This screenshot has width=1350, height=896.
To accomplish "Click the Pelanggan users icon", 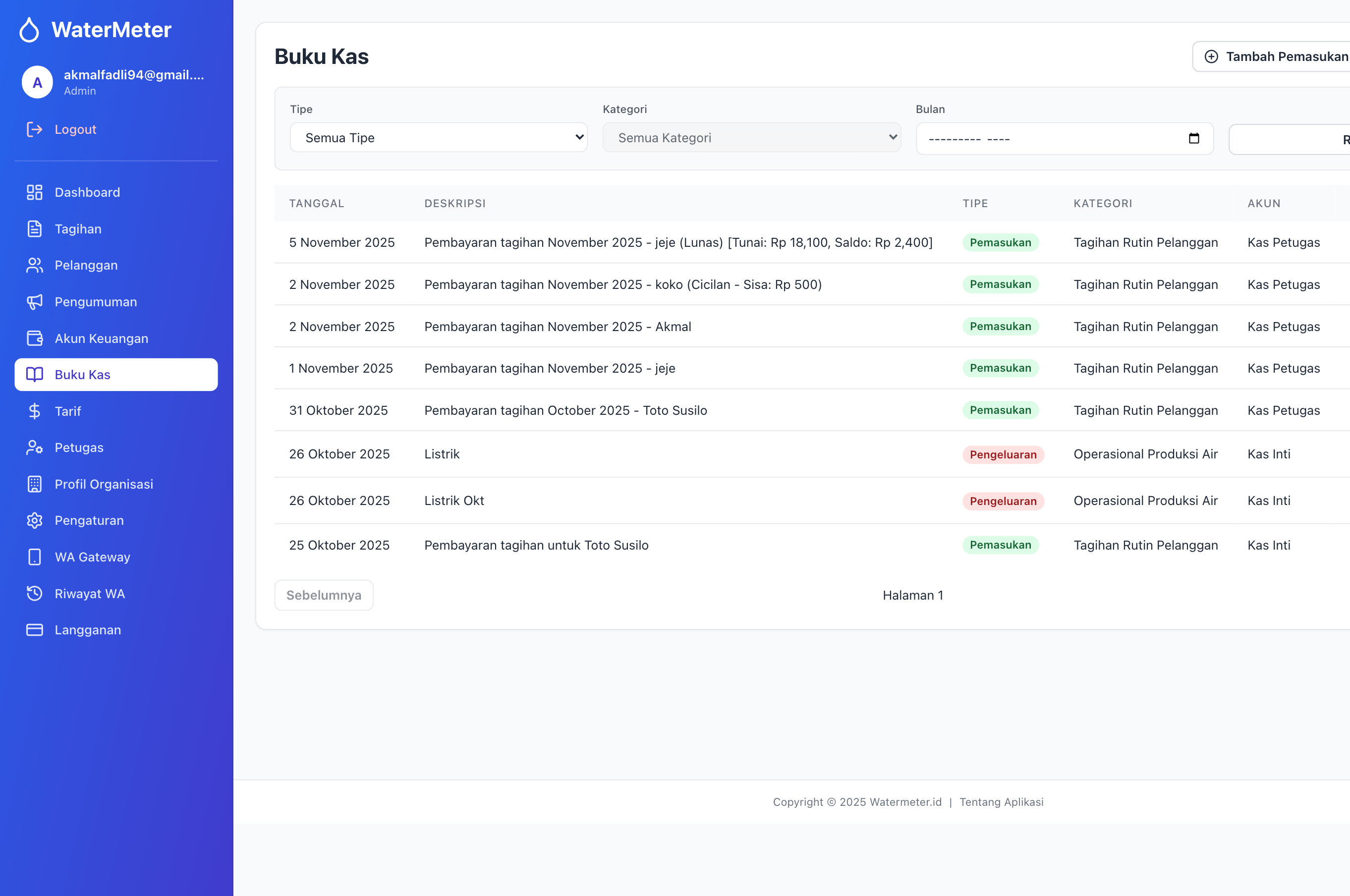I will (x=34, y=265).
